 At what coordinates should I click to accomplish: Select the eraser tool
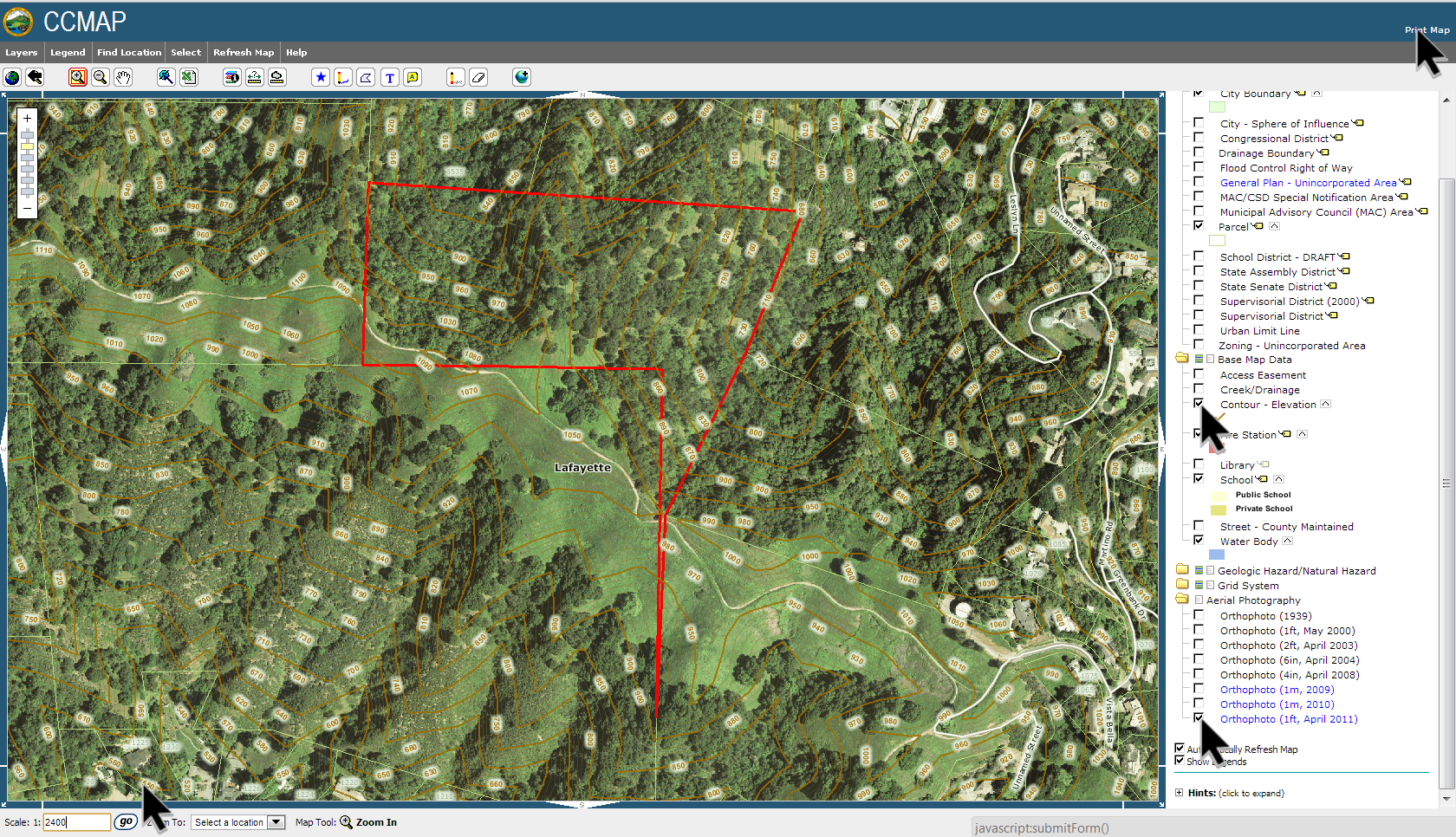pyautogui.click(x=478, y=77)
